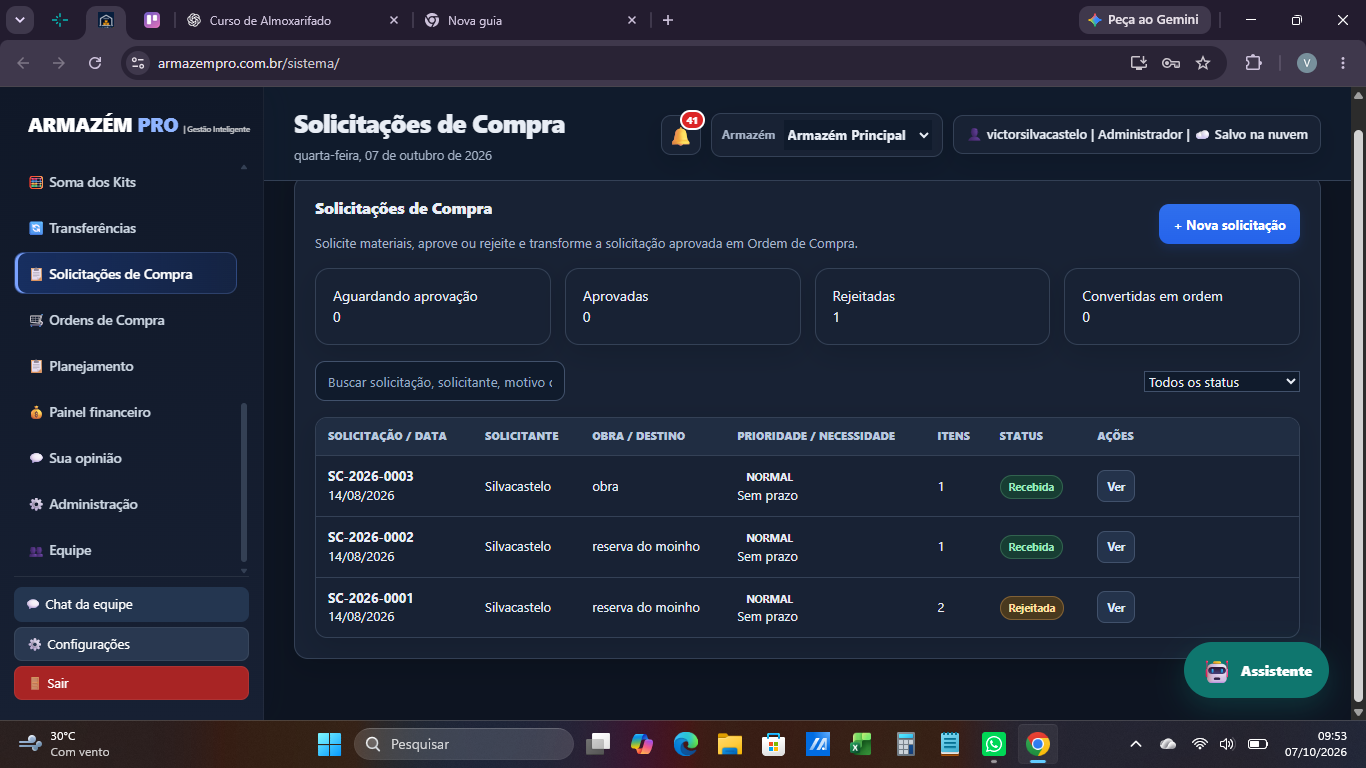Image resolution: width=1366 pixels, height=768 pixels.
Task: Open the Windows Start menu
Action: 329,744
